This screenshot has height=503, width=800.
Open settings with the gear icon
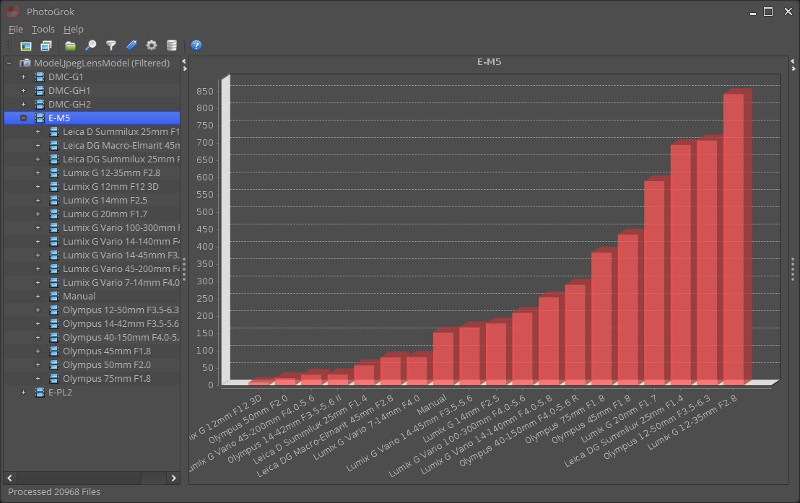pos(152,46)
